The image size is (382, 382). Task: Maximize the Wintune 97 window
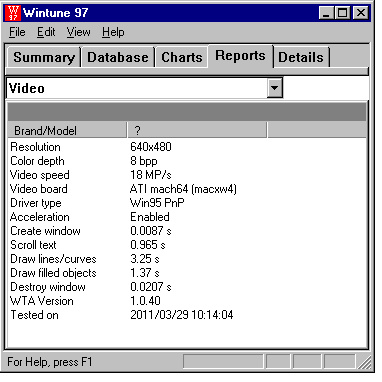pos(343,13)
